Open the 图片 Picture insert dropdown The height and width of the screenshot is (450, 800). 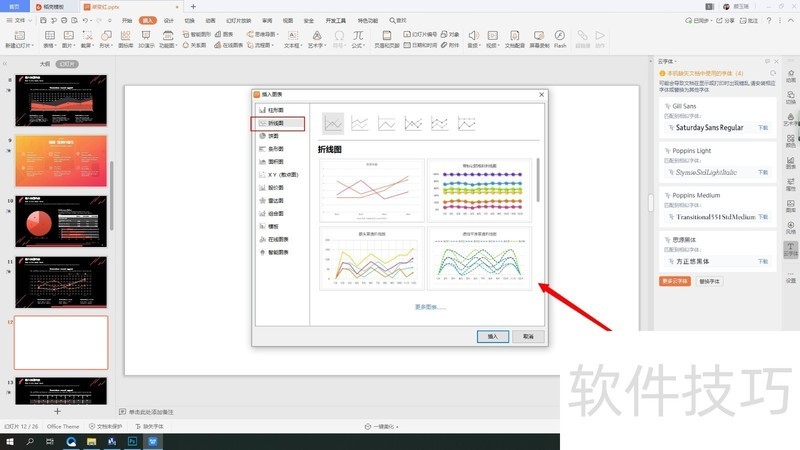(x=68, y=45)
